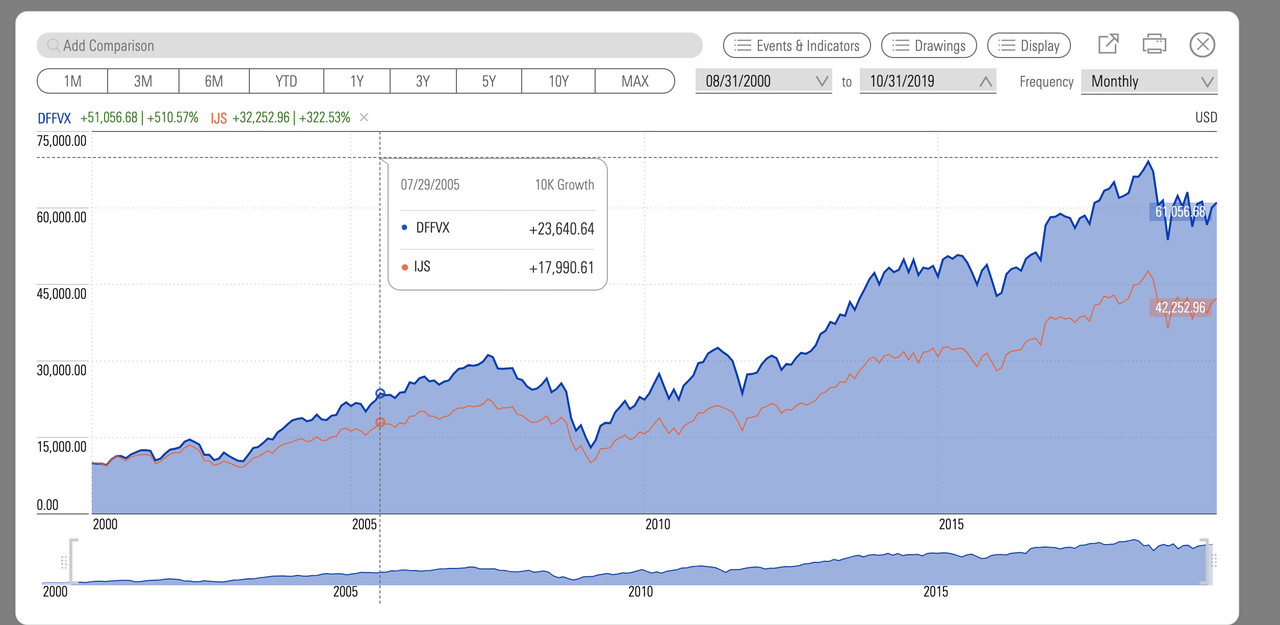1280x625 pixels.
Task: Open the end date 10/31/2019 picker
Action: click(928, 81)
